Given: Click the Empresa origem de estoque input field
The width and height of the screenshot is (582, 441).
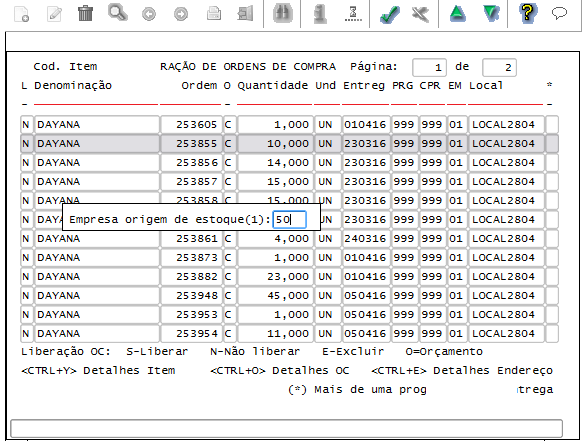Looking at the screenshot, I should [290, 219].
